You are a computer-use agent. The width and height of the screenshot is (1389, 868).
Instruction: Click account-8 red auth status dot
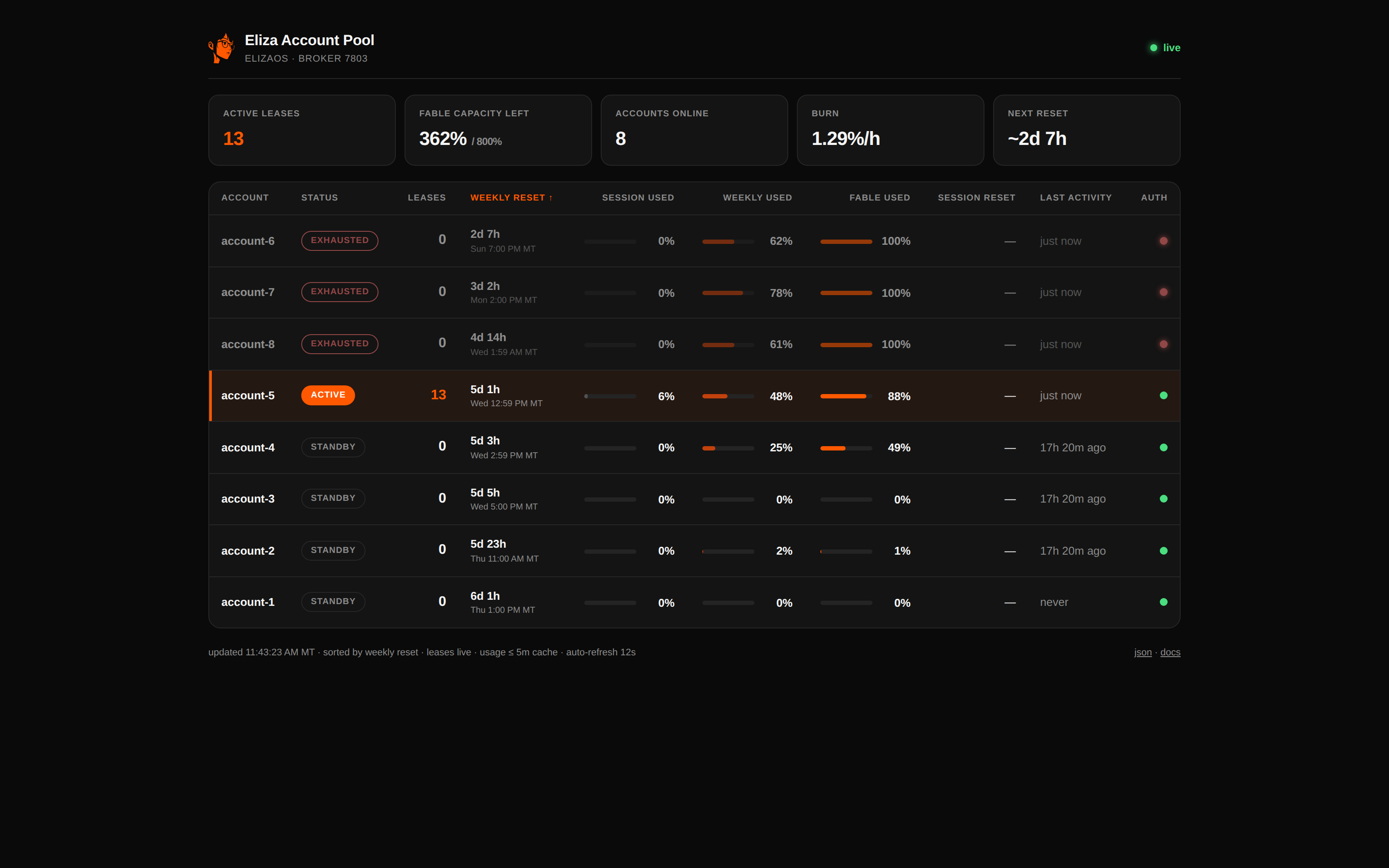(1163, 345)
